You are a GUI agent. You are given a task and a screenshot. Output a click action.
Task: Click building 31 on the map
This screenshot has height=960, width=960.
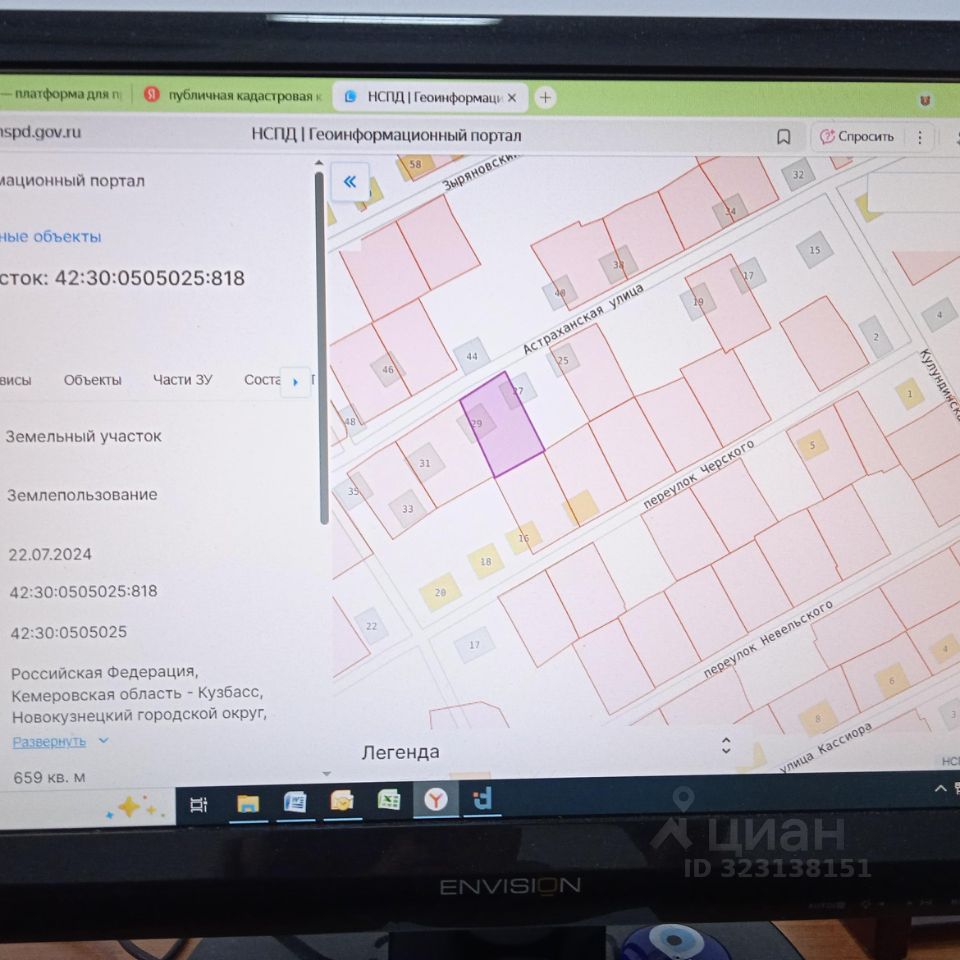coord(424,463)
